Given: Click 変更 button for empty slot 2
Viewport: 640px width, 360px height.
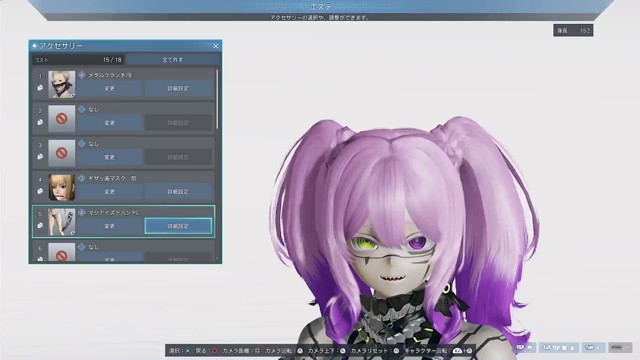Looking at the screenshot, I should point(109,122).
